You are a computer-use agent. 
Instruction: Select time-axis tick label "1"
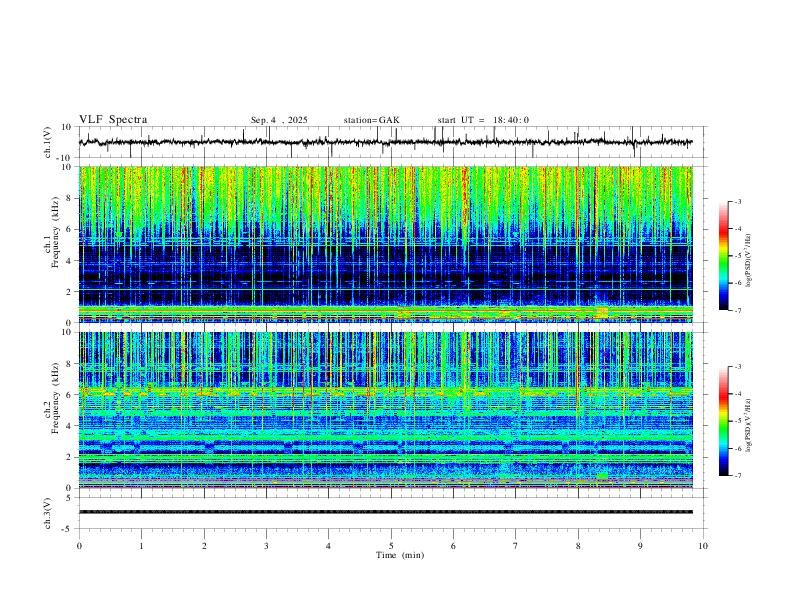tap(141, 546)
